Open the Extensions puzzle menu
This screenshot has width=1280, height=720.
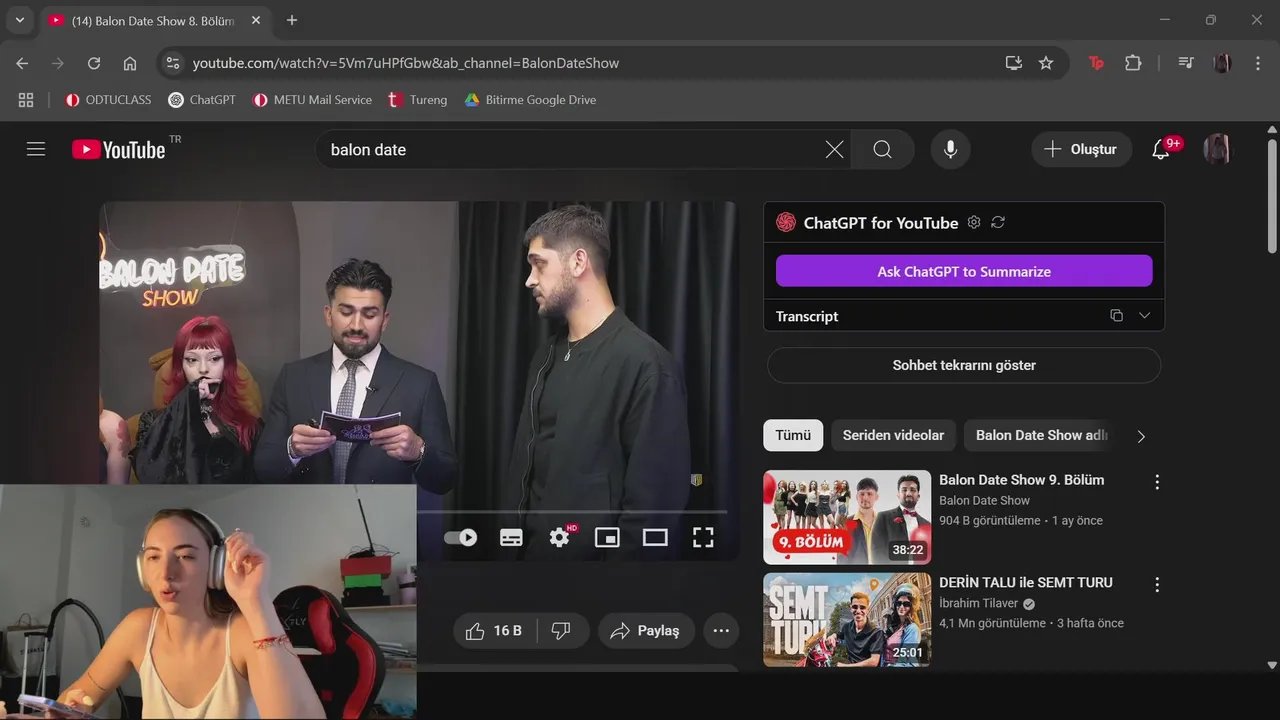(1133, 63)
